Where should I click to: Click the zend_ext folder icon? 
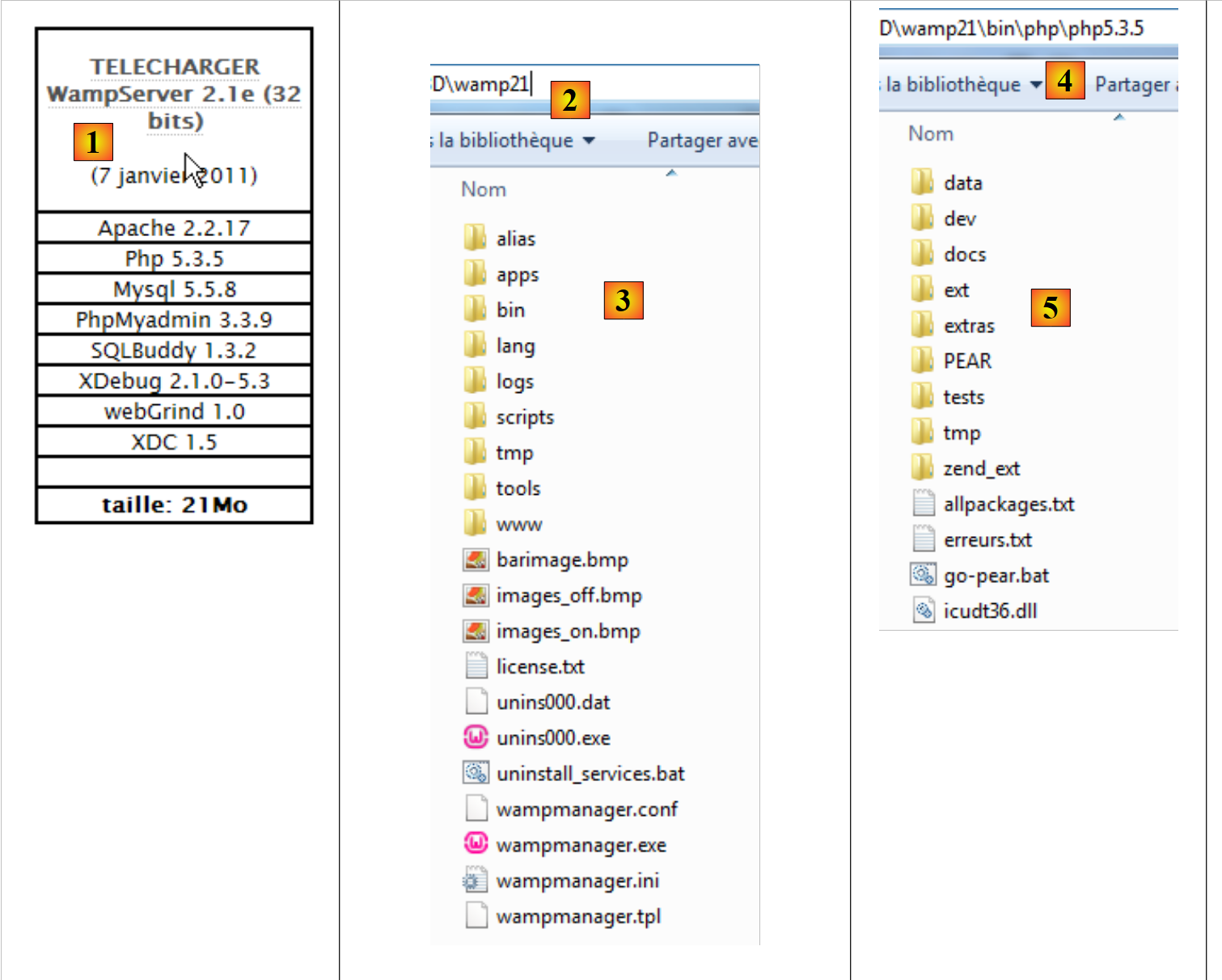[x=923, y=467]
